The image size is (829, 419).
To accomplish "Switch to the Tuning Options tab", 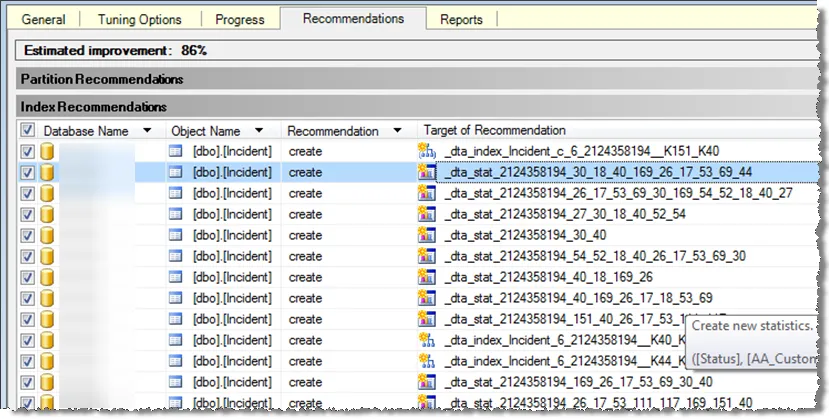I will (140, 20).
